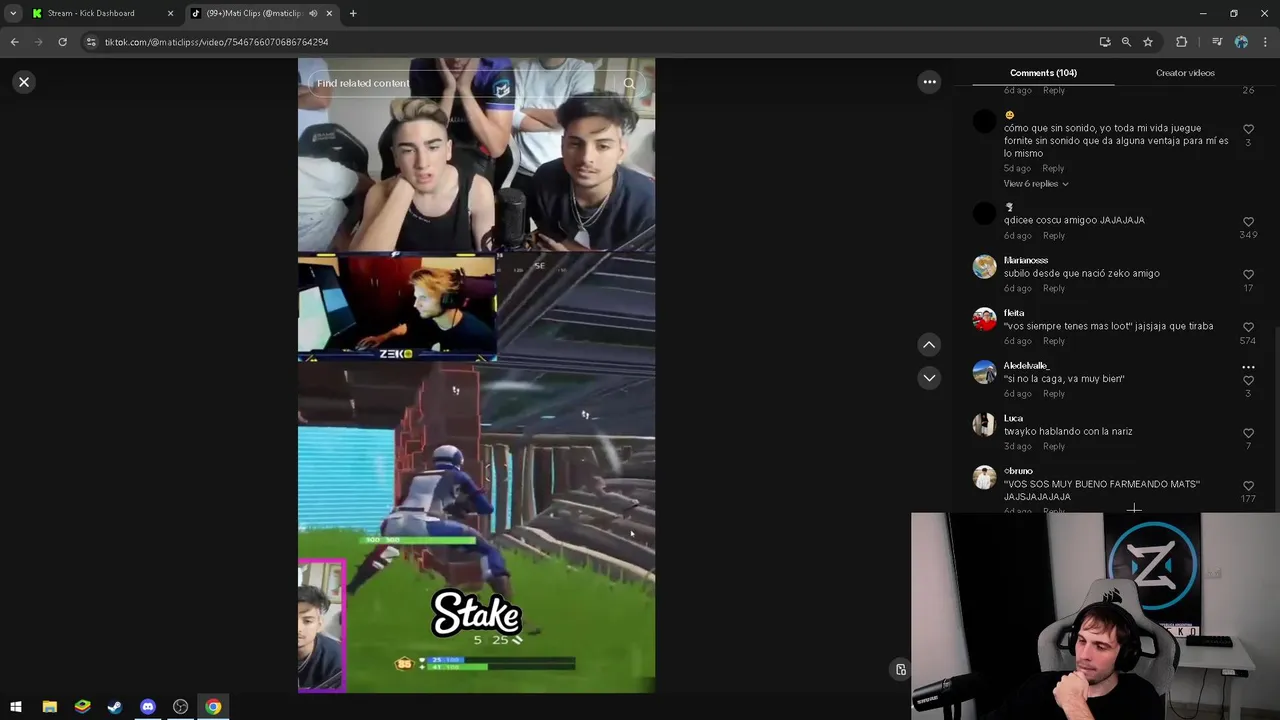
Task: Open the Chrome zoom magnifier icon
Action: [1126, 42]
